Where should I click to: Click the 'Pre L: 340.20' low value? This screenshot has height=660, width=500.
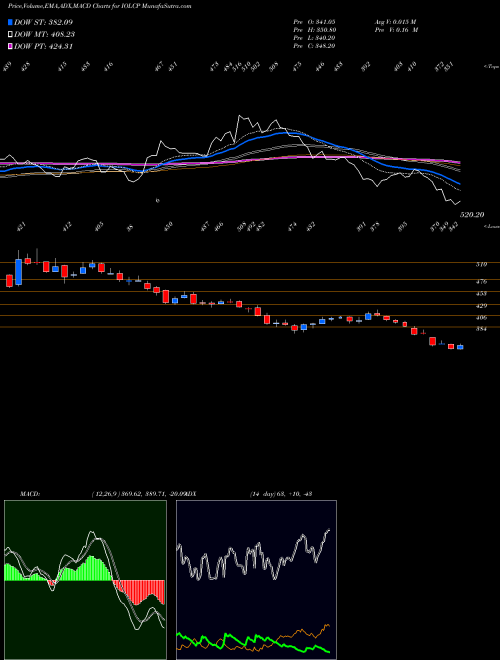tap(314, 38)
